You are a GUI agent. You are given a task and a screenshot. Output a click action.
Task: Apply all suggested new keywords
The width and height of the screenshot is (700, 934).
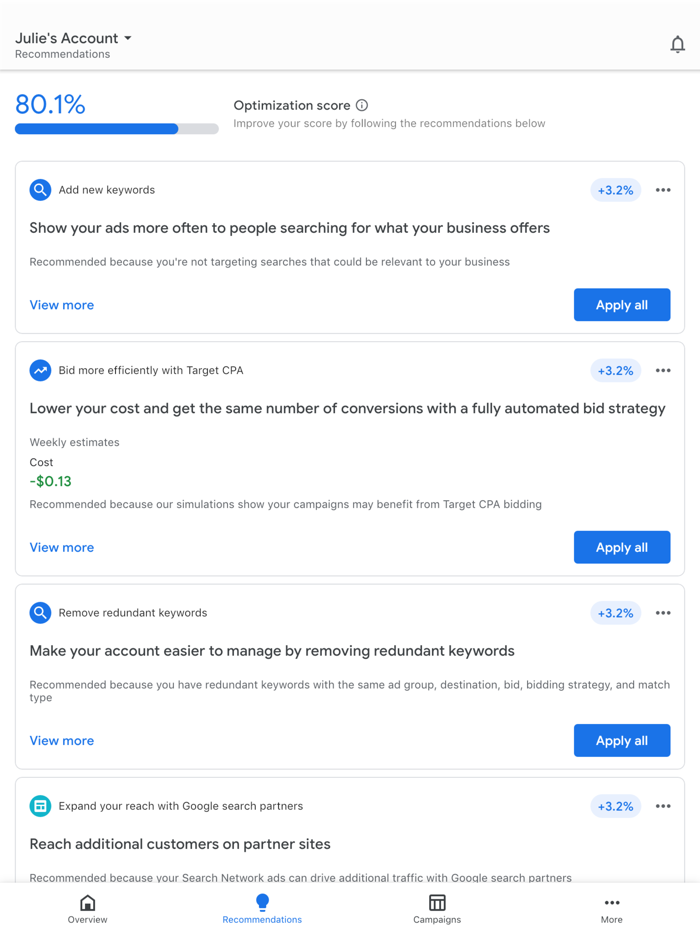coord(621,304)
